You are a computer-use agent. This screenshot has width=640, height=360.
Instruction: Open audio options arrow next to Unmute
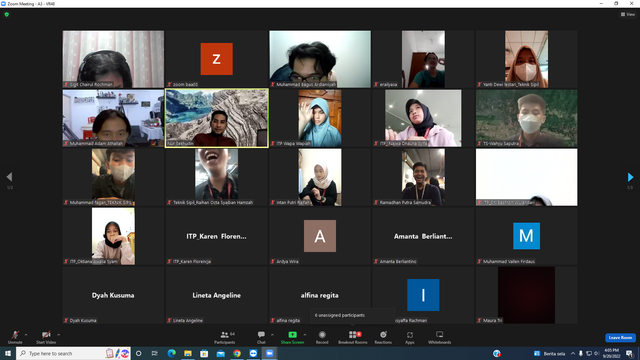[26, 335]
